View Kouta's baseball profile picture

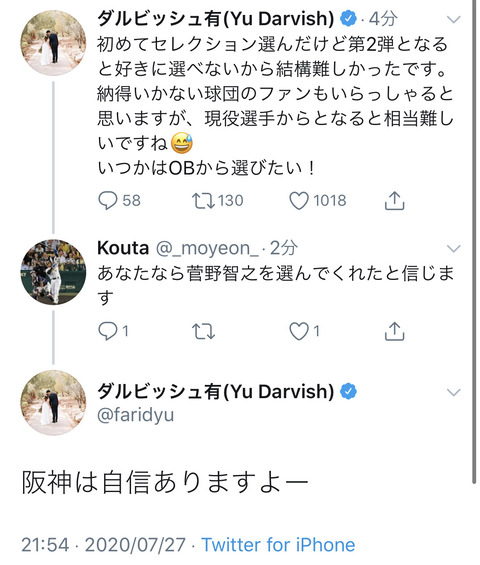[53, 272]
